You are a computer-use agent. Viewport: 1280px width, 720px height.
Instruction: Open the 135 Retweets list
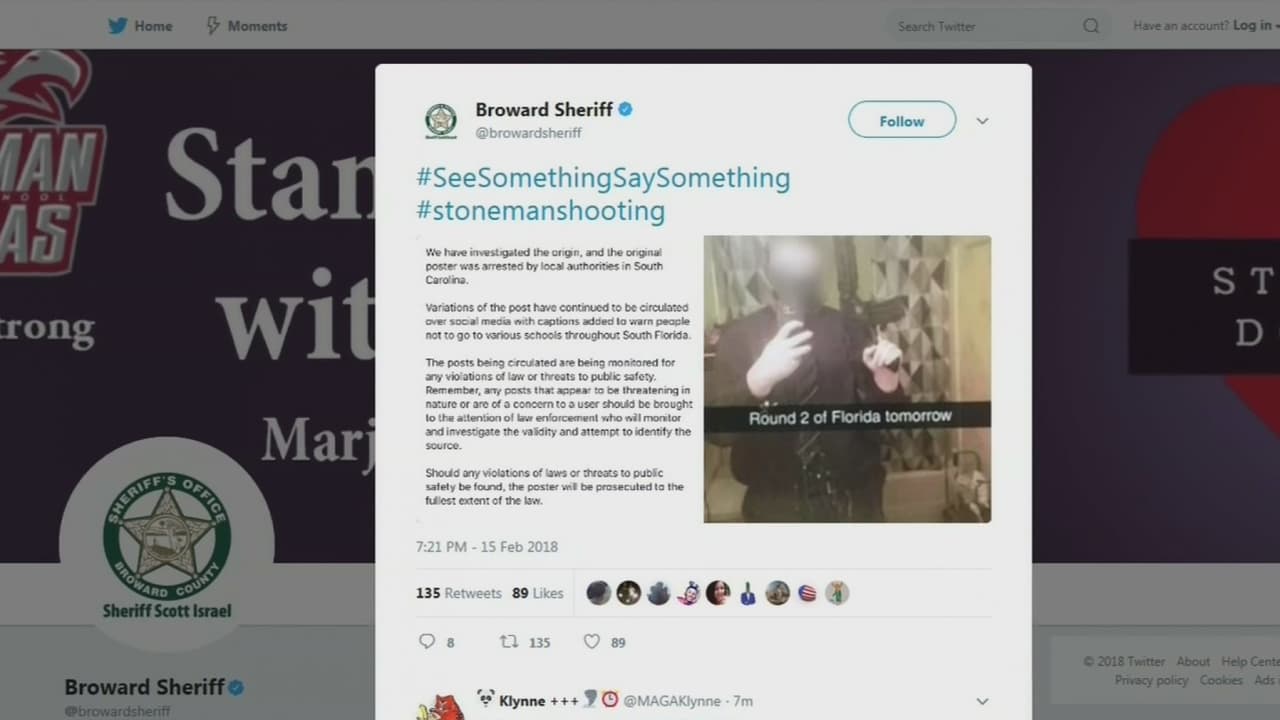pos(459,593)
